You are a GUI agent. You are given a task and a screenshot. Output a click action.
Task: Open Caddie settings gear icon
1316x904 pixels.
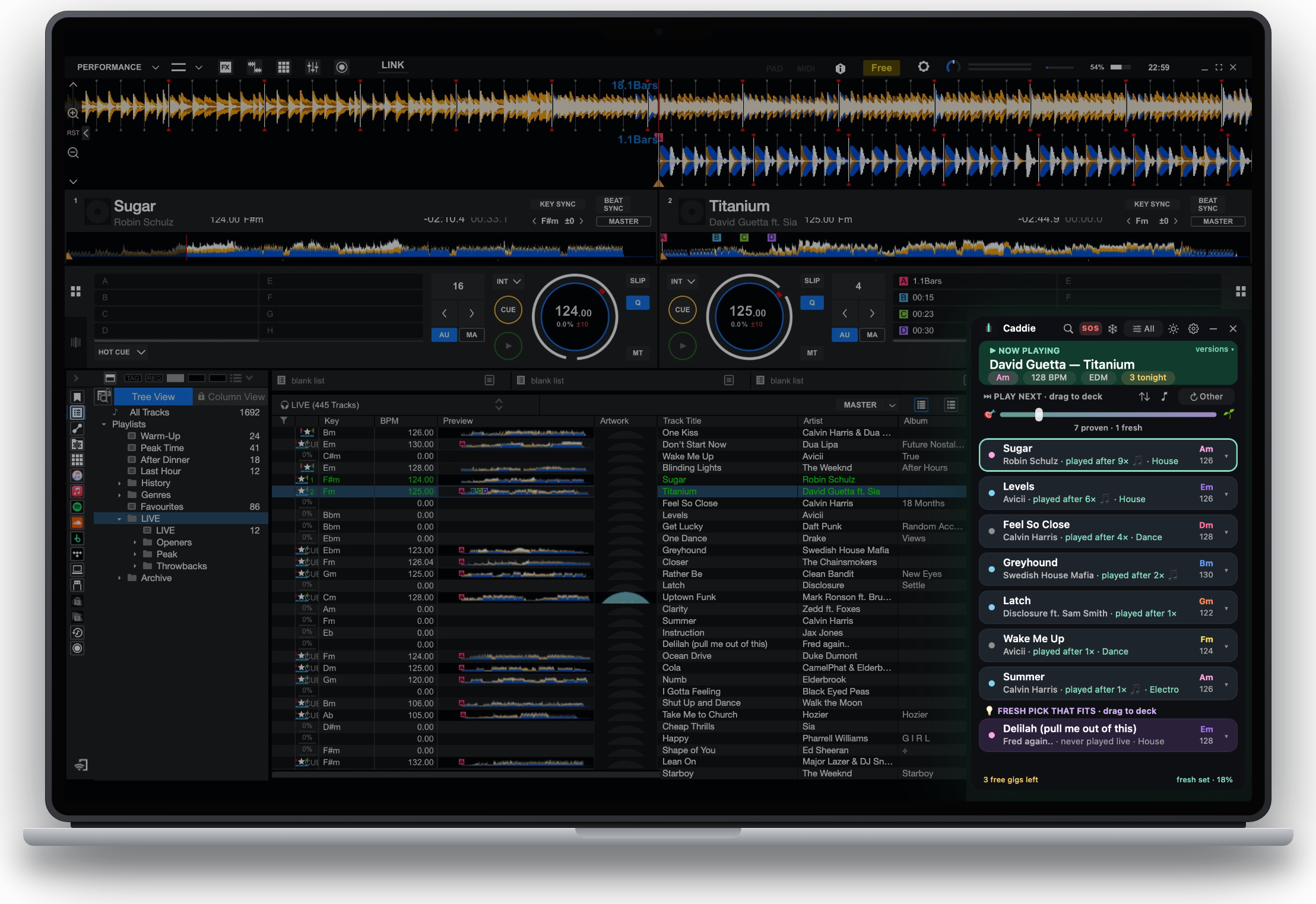(1194, 328)
